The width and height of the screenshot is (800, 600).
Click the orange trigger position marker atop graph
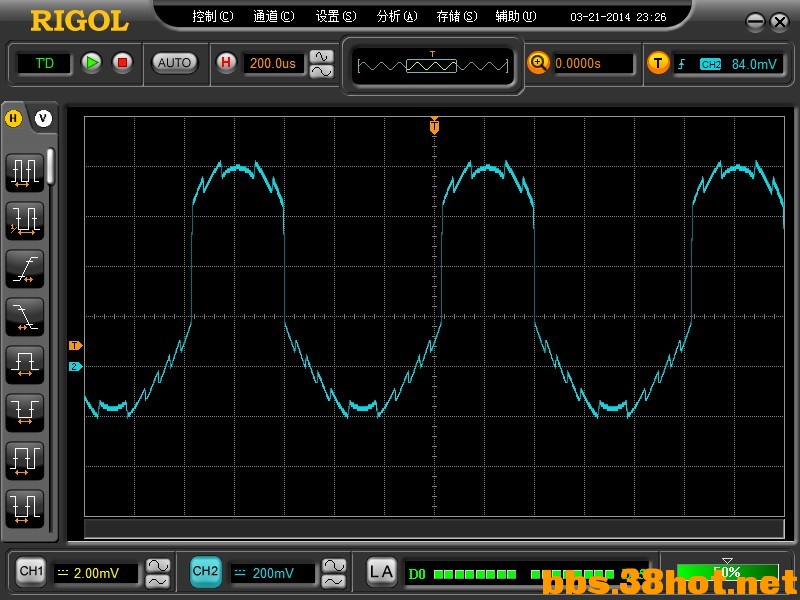pos(434,126)
